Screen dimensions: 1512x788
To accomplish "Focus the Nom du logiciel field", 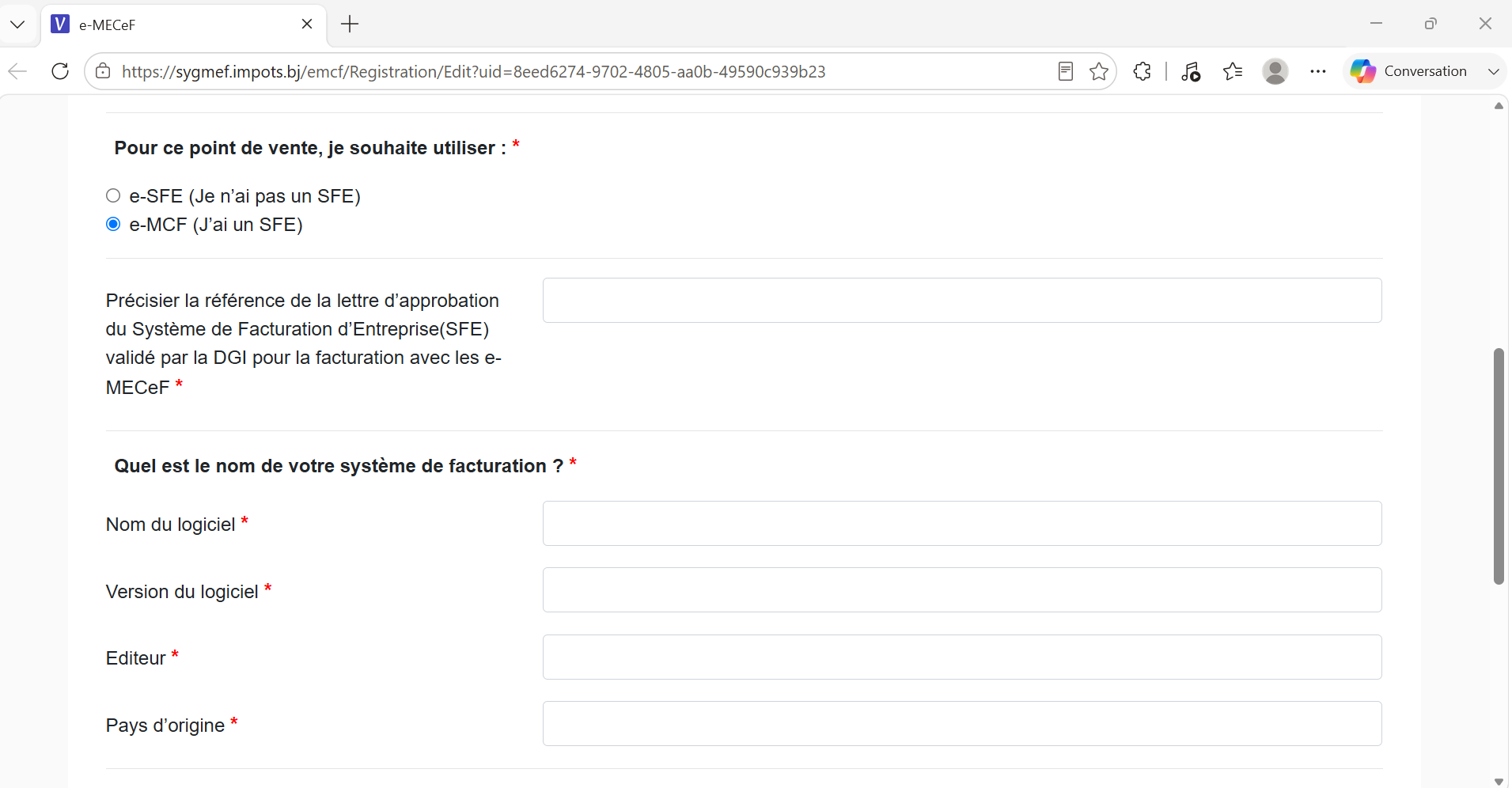I will 962,523.
